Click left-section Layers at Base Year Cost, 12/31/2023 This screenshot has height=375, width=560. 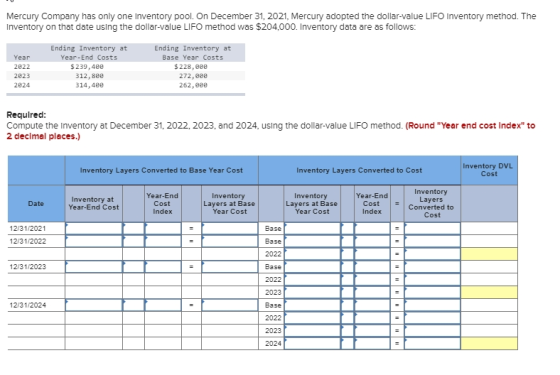[230, 267]
